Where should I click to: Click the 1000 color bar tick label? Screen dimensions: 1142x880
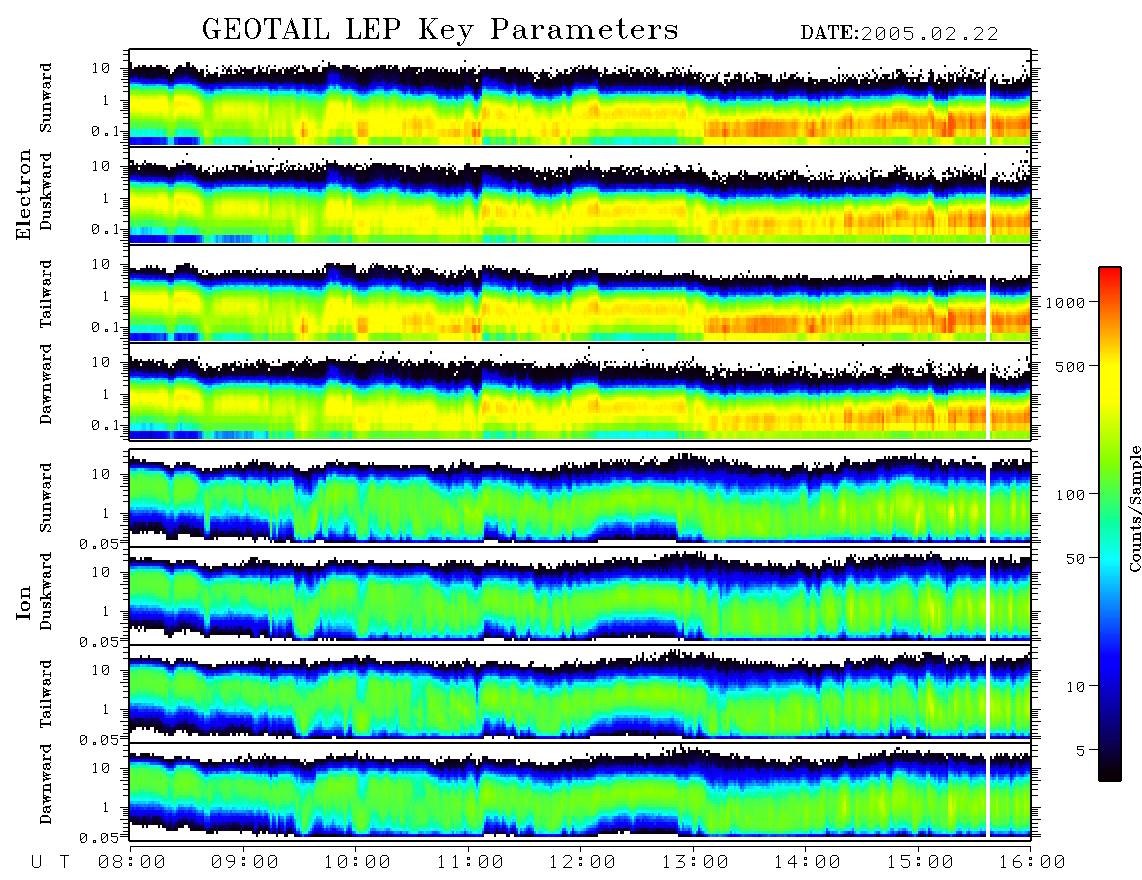click(1065, 303)
